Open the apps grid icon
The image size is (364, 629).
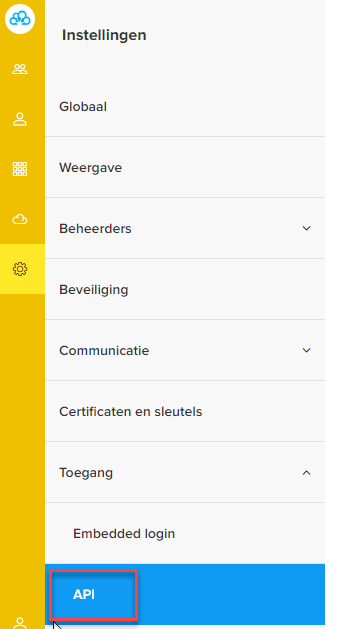(x=20, y=169)
